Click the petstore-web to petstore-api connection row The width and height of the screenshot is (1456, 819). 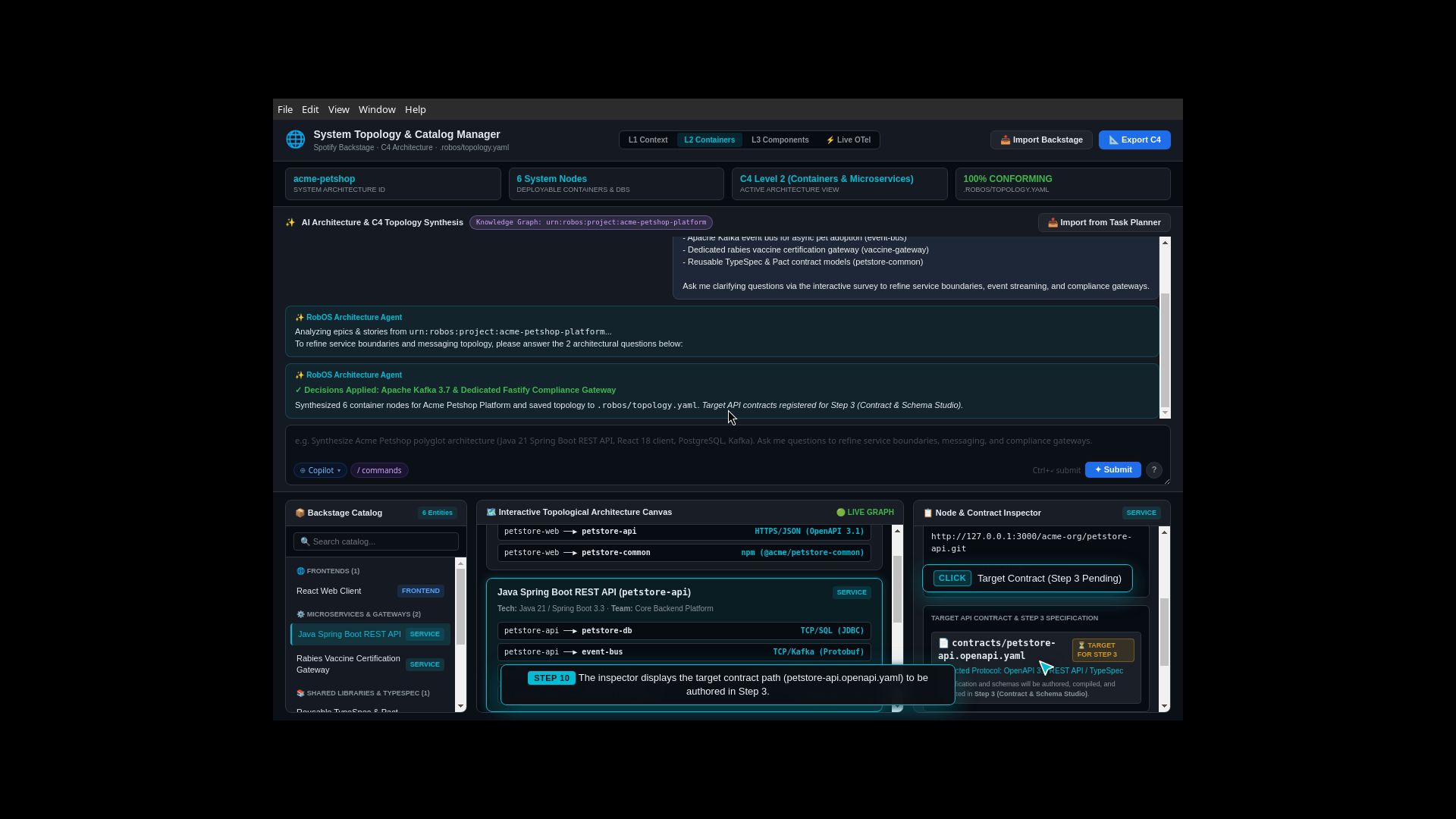[x=684, y=532]
